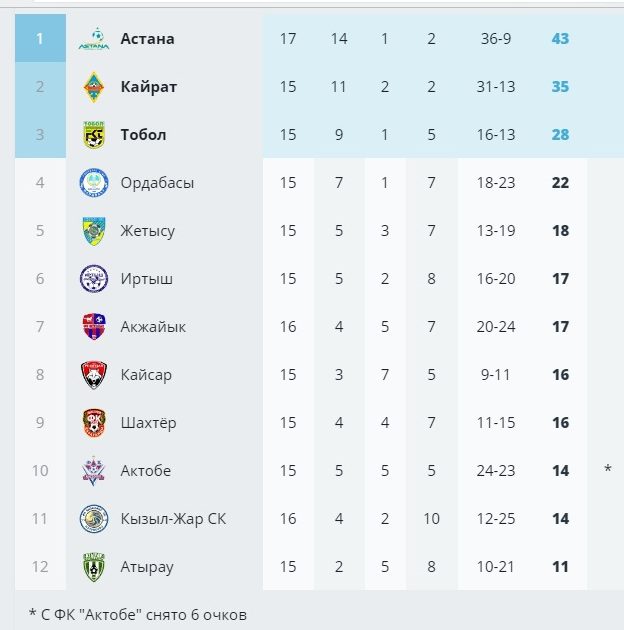The image size is (624, 630).
Task: Select the Кайсар club crest
Action: coord(94,375)
